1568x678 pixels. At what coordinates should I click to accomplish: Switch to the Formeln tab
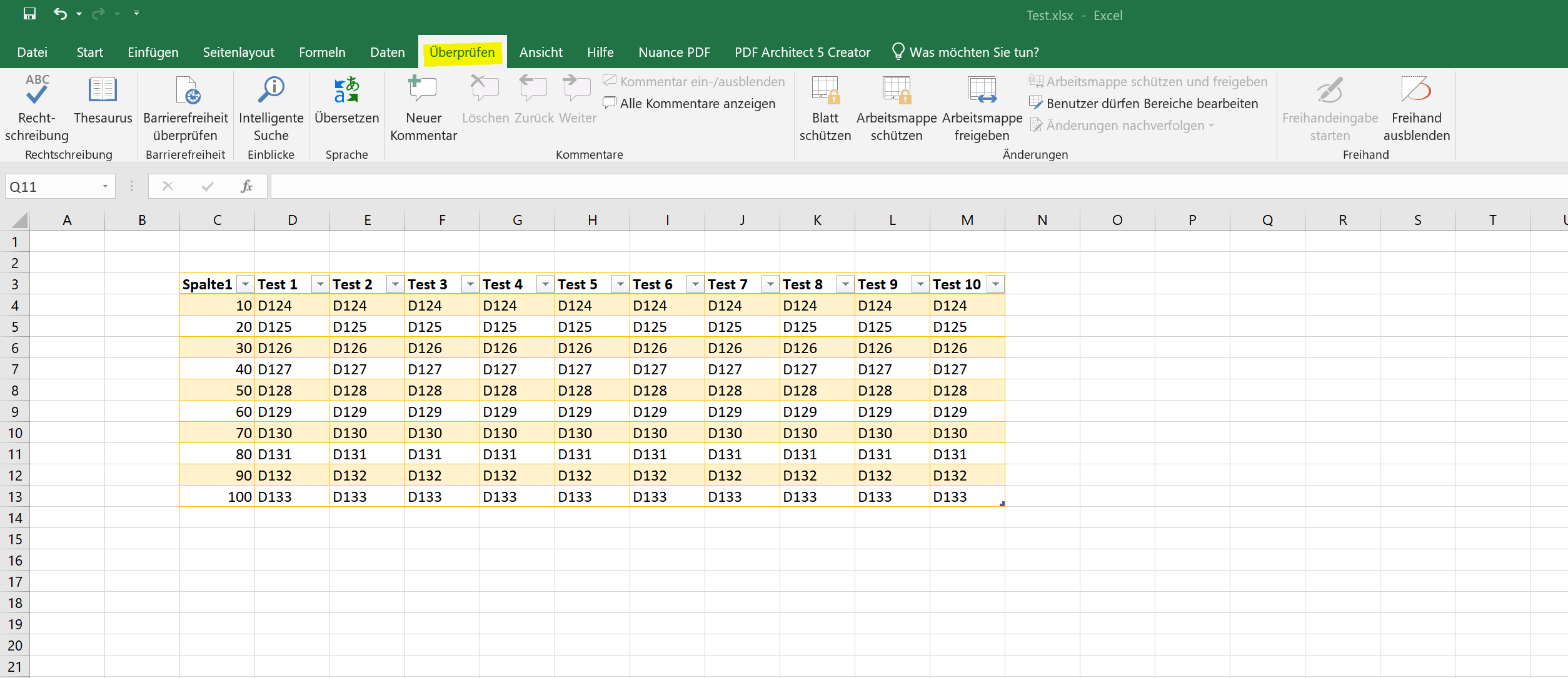click(x=323, y=52)
